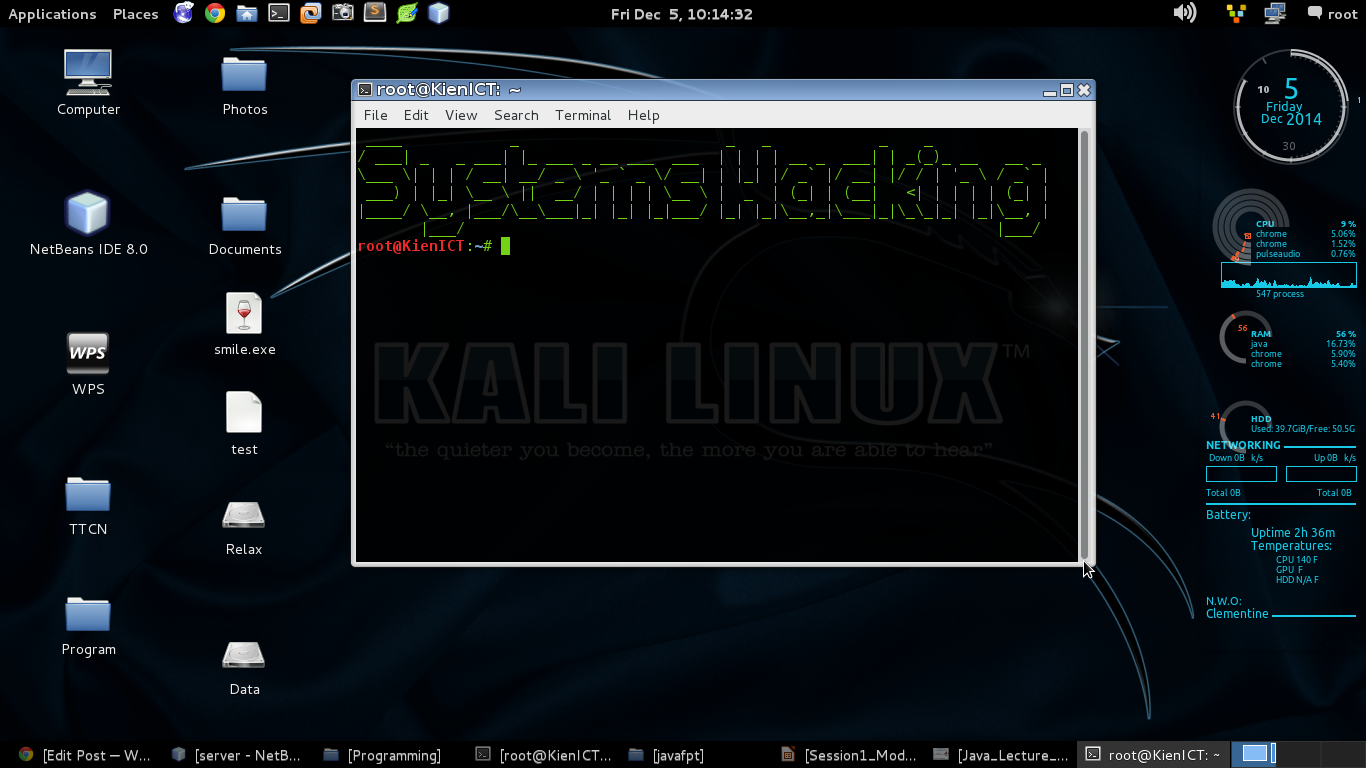Open network connections tray icon
The width and height of the screenshot is (1366, 768).
tap(1275, 13)
